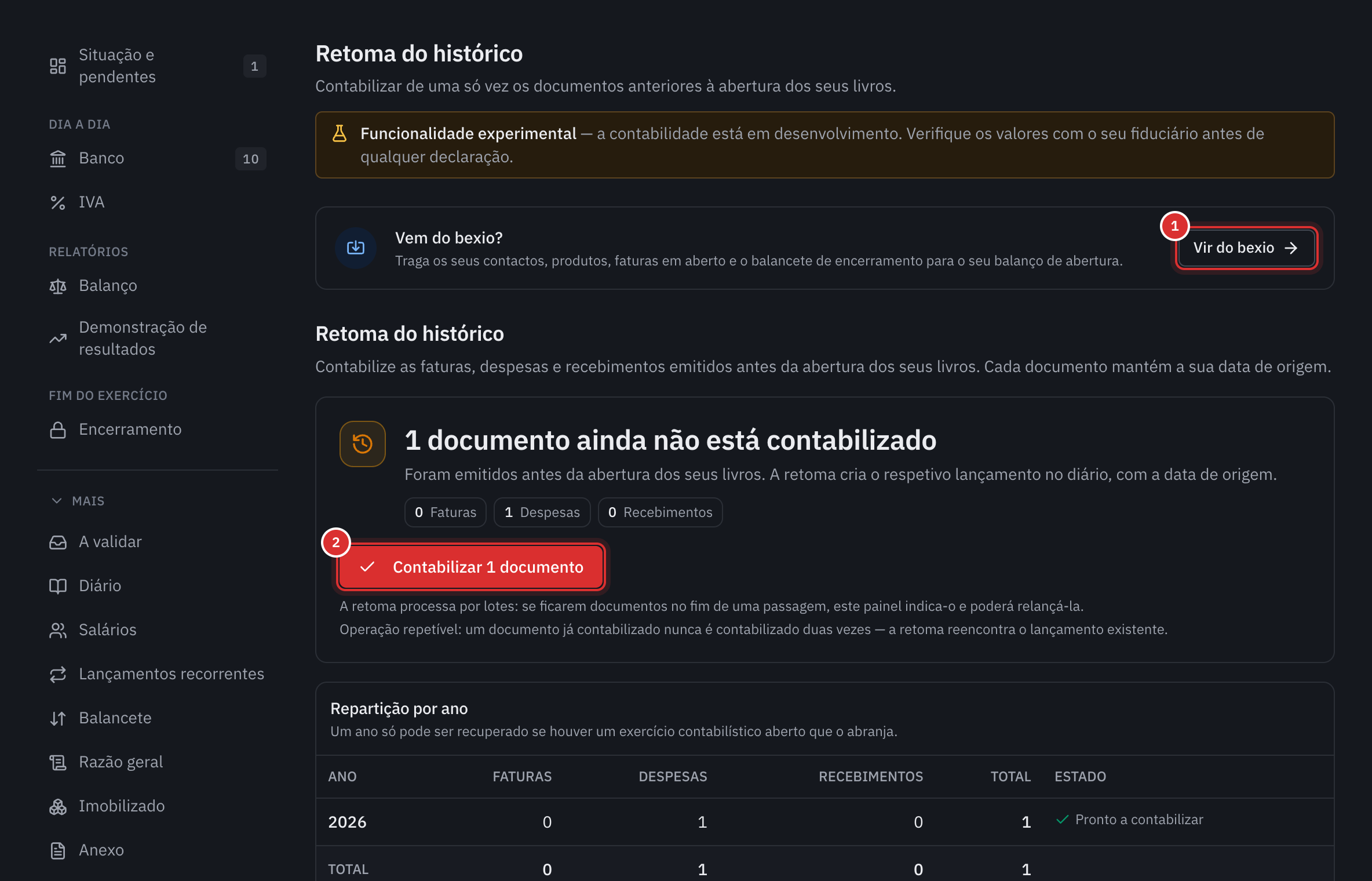Viewport: 1372px width, 881px height.
Task: Click the TOTAL column header
Action: click(x=1010, y=777)
